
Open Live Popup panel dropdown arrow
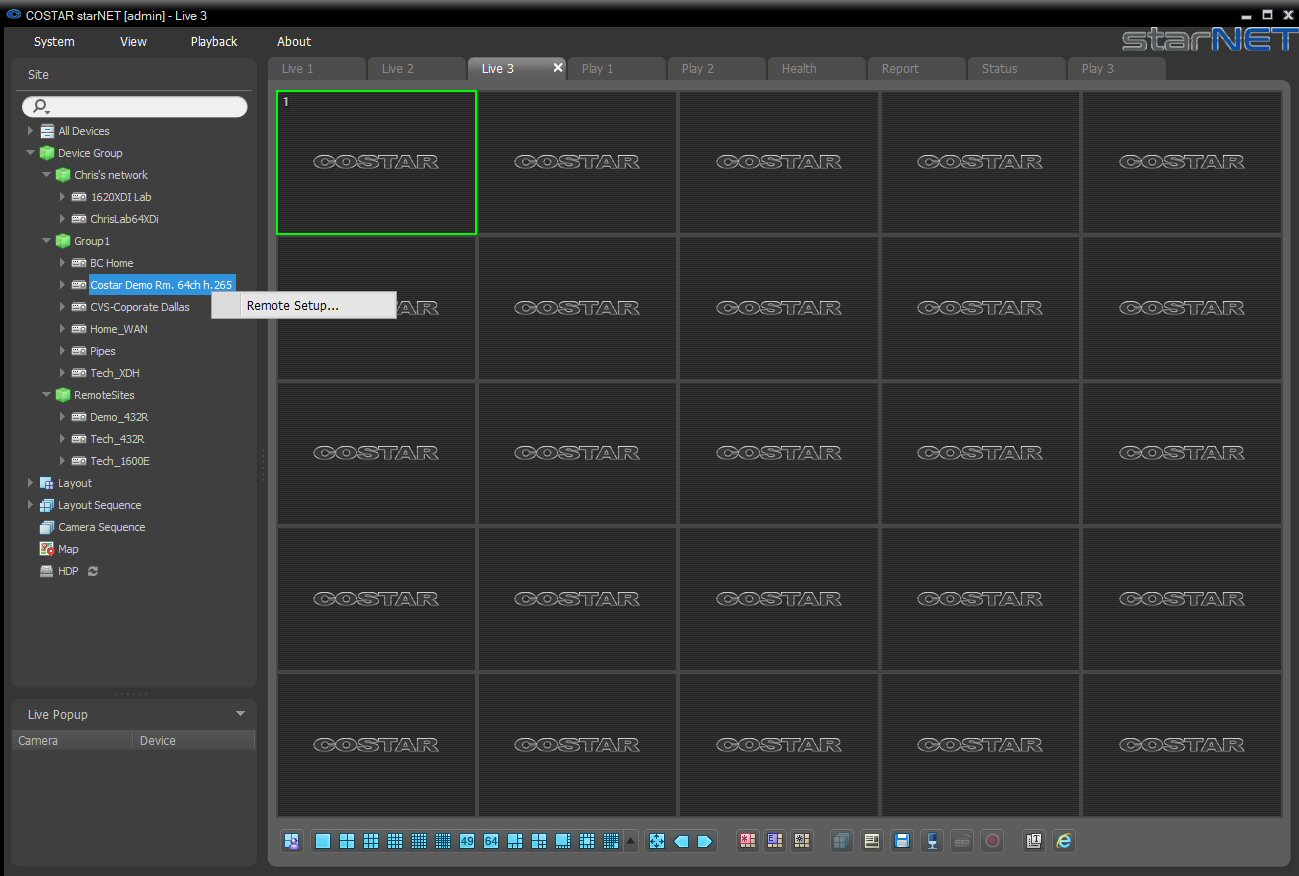(x=240, y=714)
